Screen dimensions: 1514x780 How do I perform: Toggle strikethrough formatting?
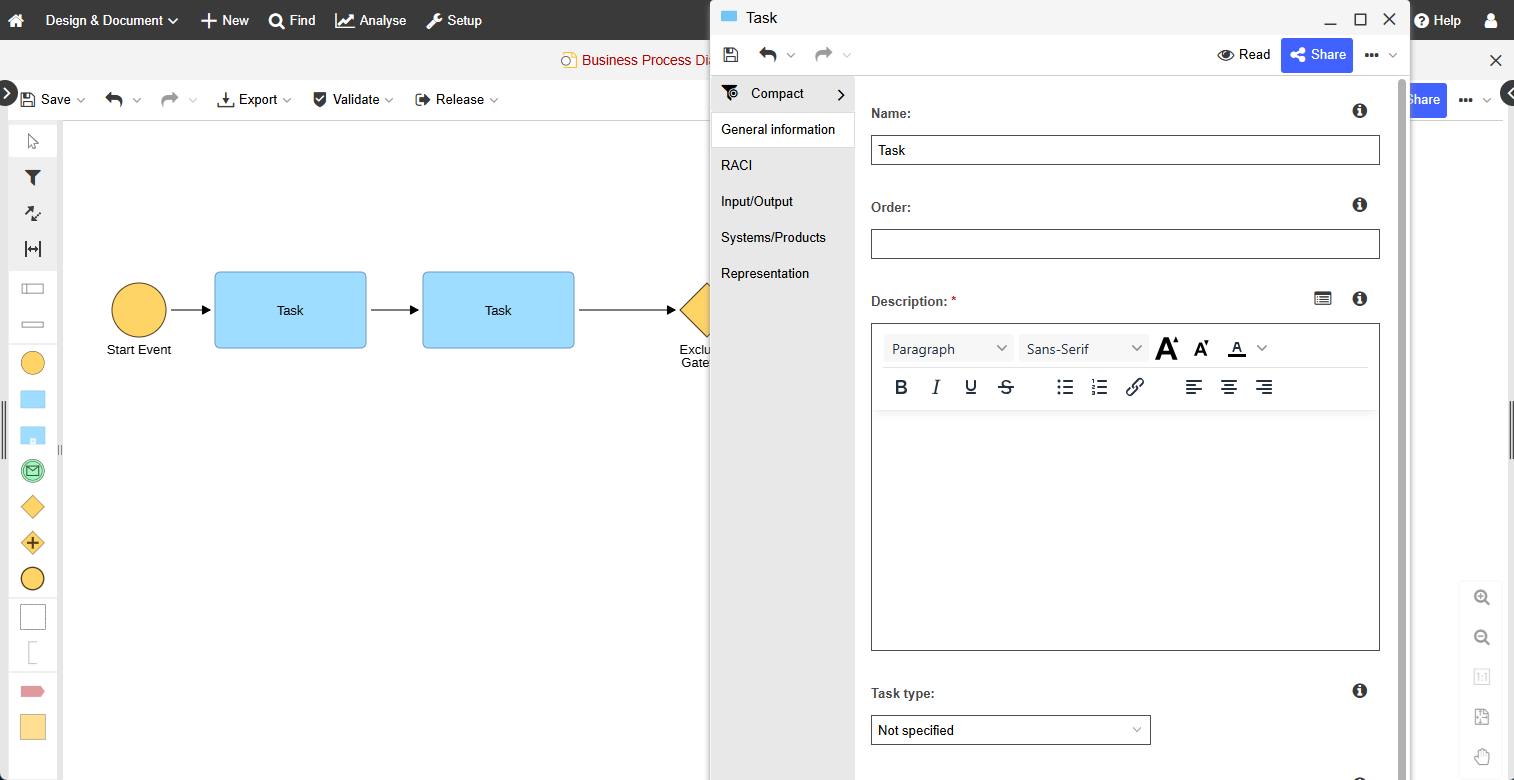(1006, 387)
